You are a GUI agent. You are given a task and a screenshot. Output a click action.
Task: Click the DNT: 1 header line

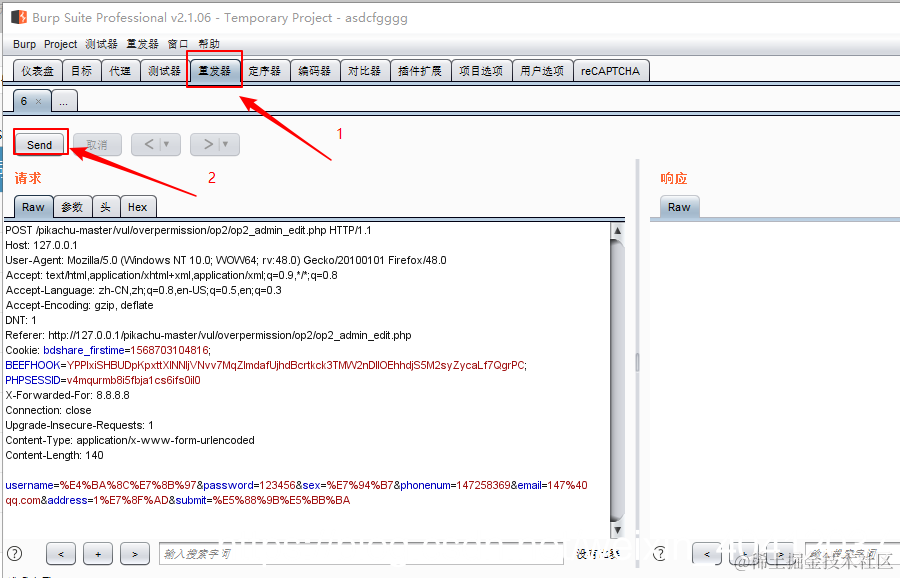21,320
